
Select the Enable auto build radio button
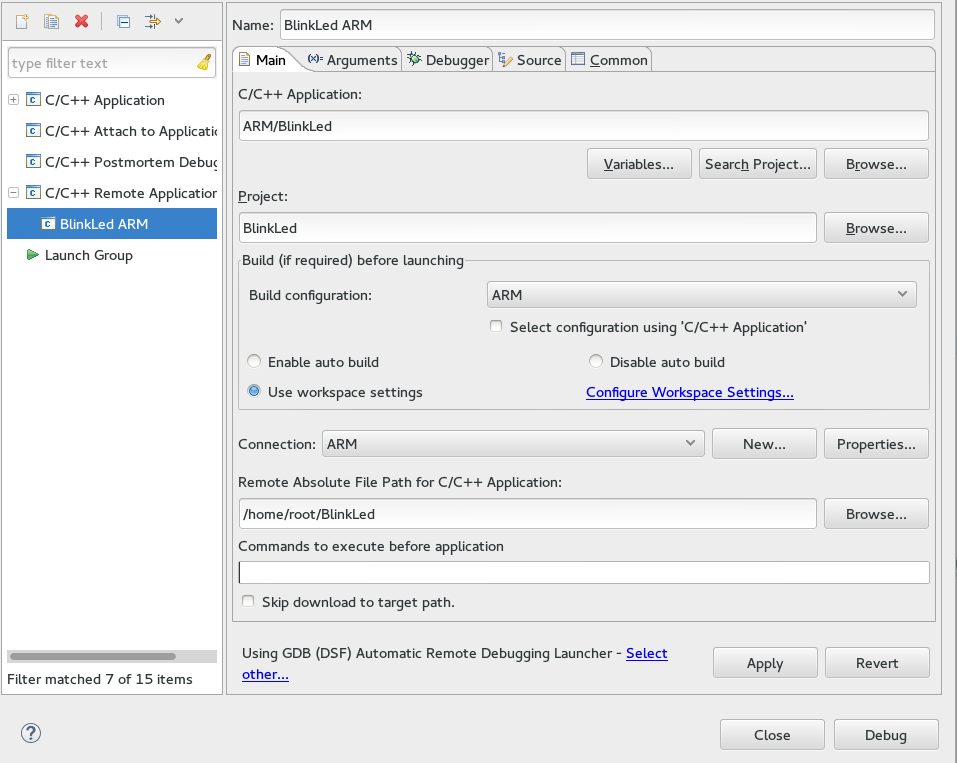pyautogui.click(x=254, y=362)
